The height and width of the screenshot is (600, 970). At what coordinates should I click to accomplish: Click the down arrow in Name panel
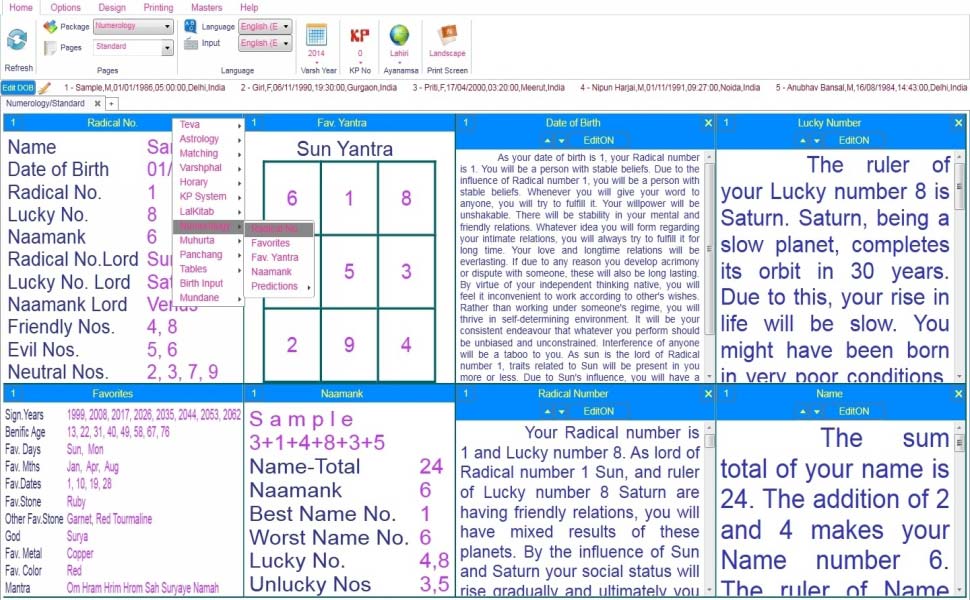tap(817, 412)
